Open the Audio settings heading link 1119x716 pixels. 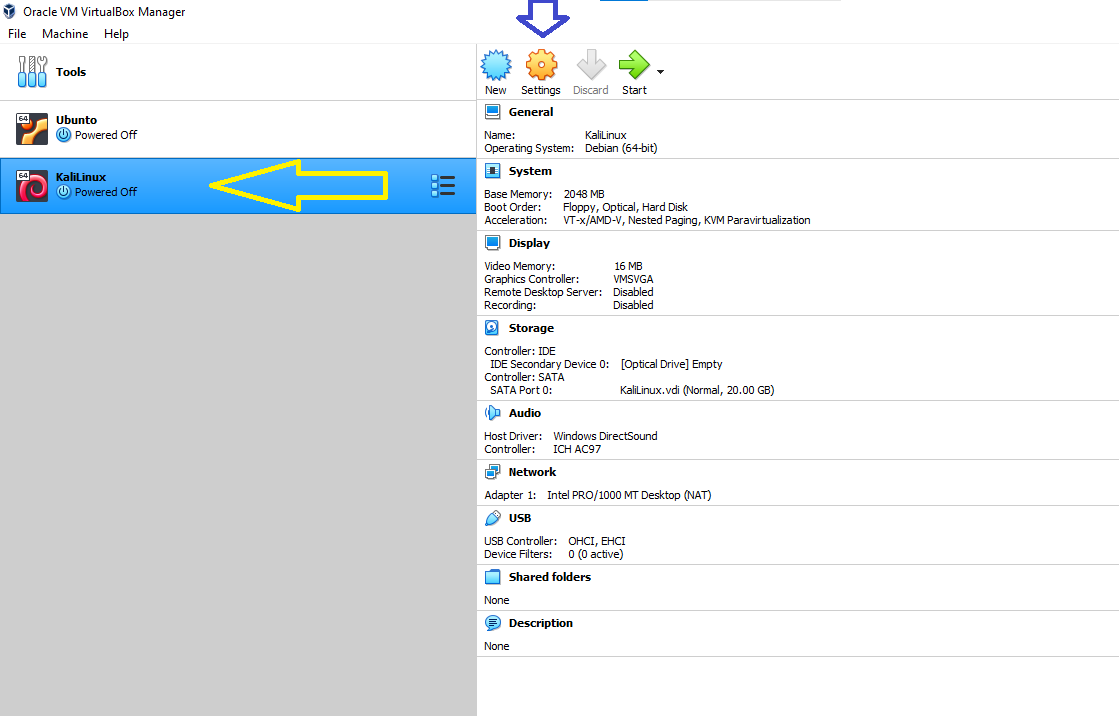[x=525, y=413]
